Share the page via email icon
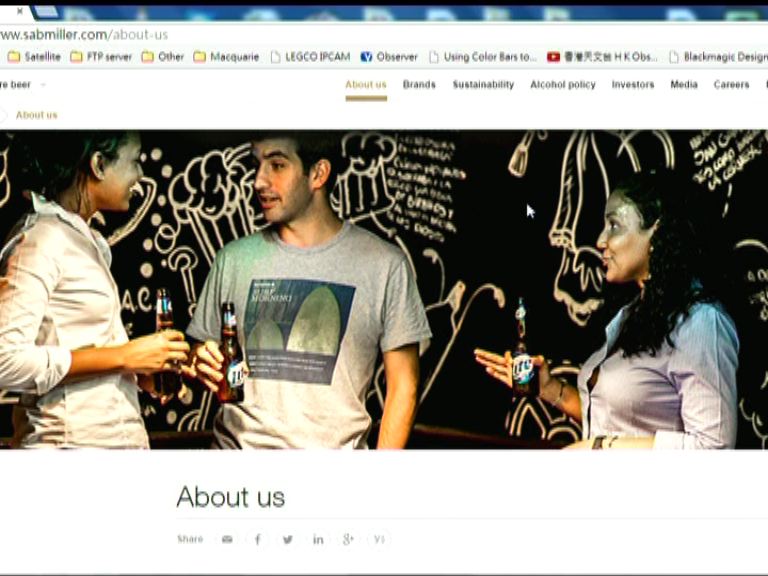 227,540
